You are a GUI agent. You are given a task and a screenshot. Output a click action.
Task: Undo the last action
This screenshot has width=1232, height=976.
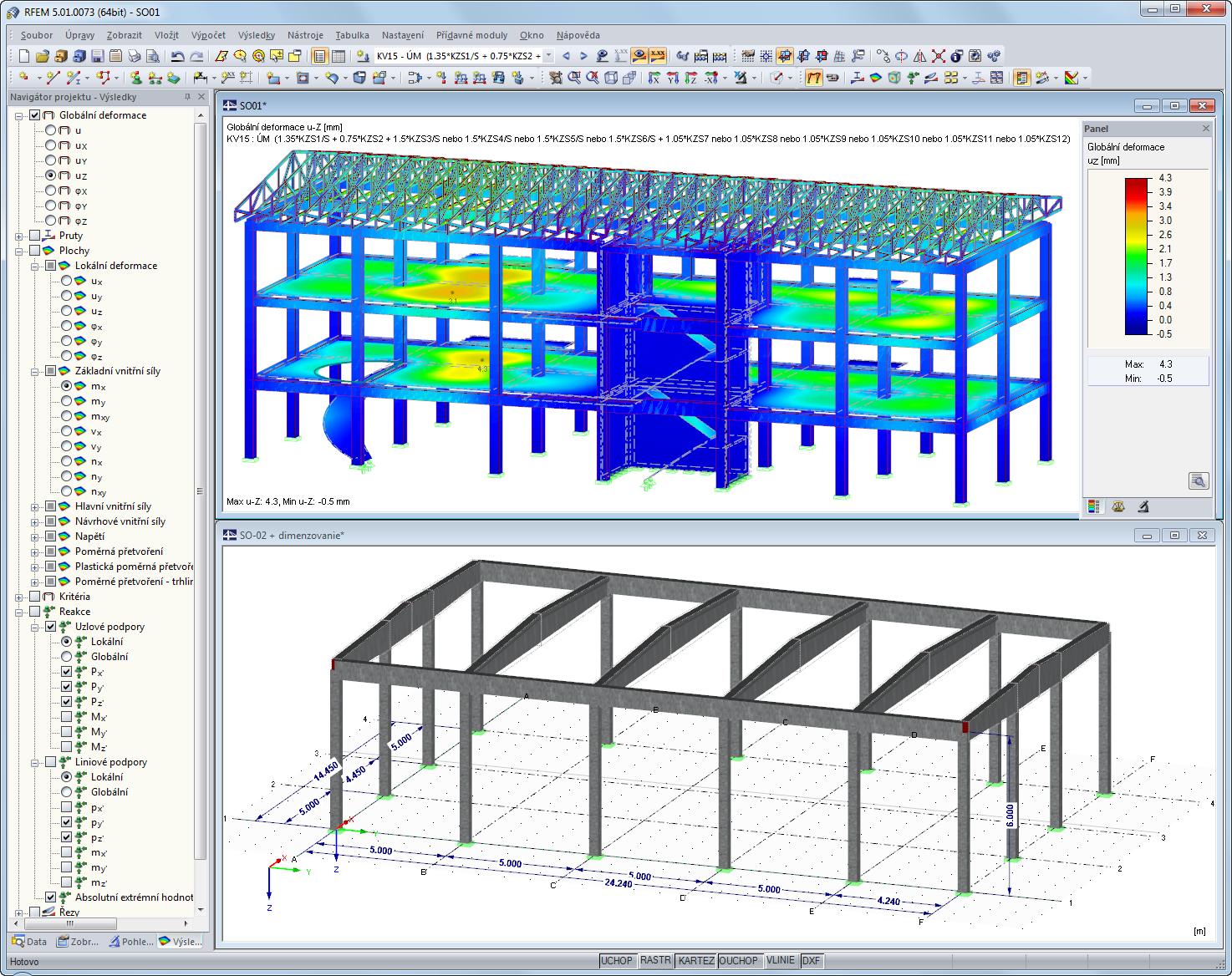coord(177,56)
